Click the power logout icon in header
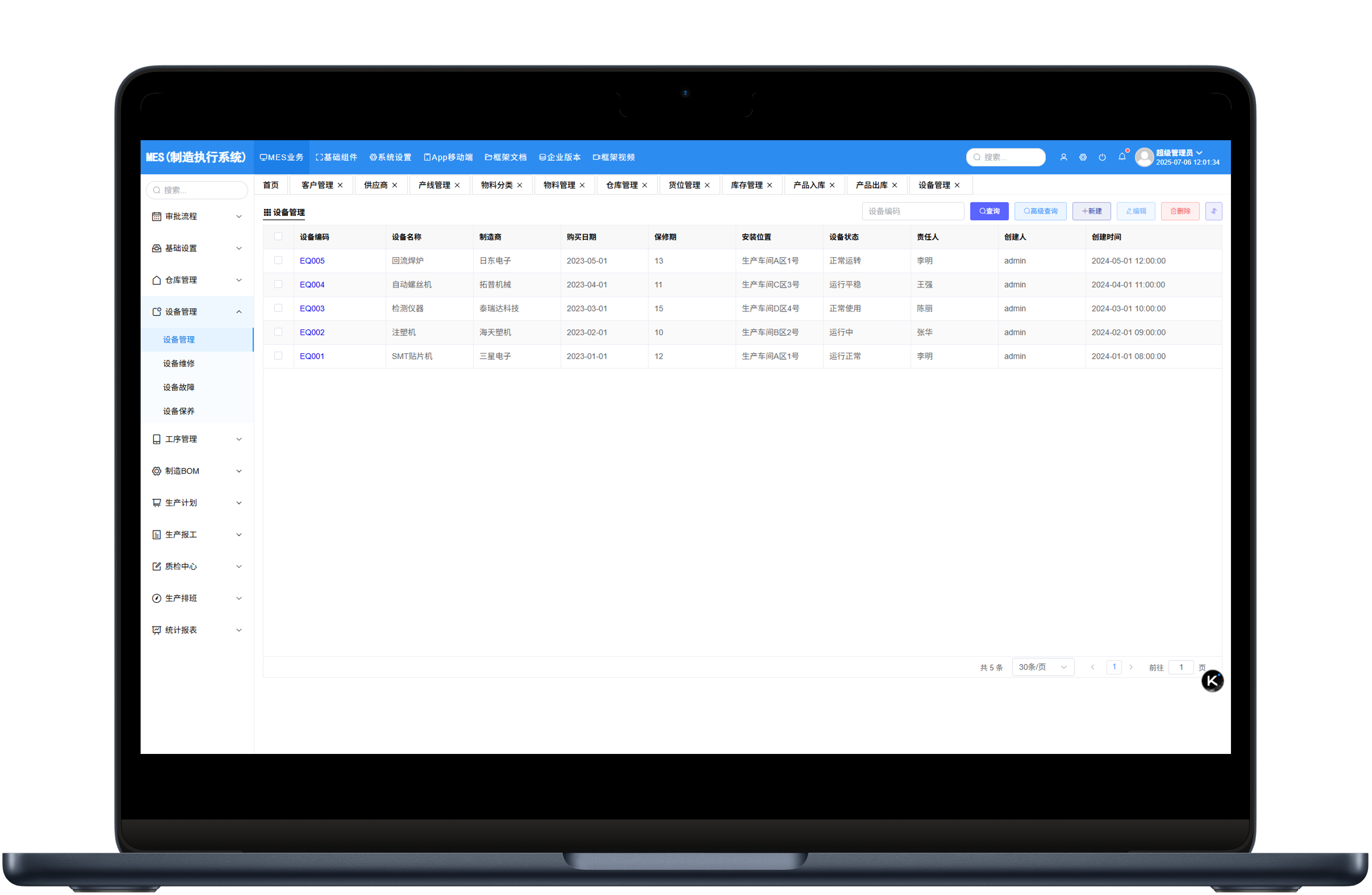Image resolution: width=1372 pixels, height=895 pixels. 1102,157
